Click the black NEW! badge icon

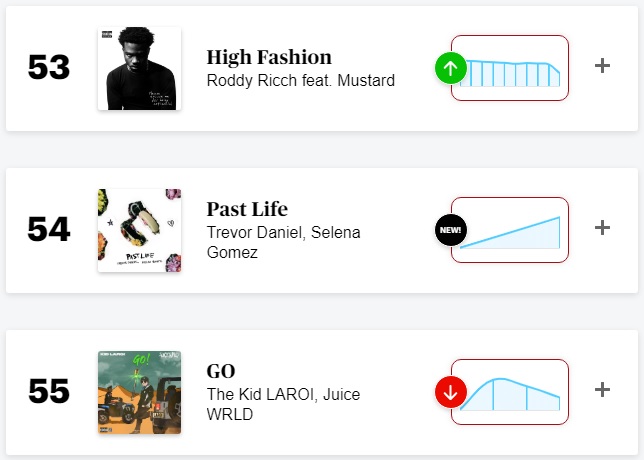pos(450,230)
